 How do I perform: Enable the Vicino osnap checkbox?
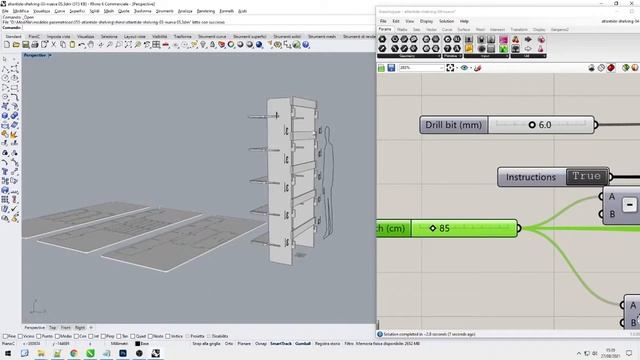(x=20, y=336)
